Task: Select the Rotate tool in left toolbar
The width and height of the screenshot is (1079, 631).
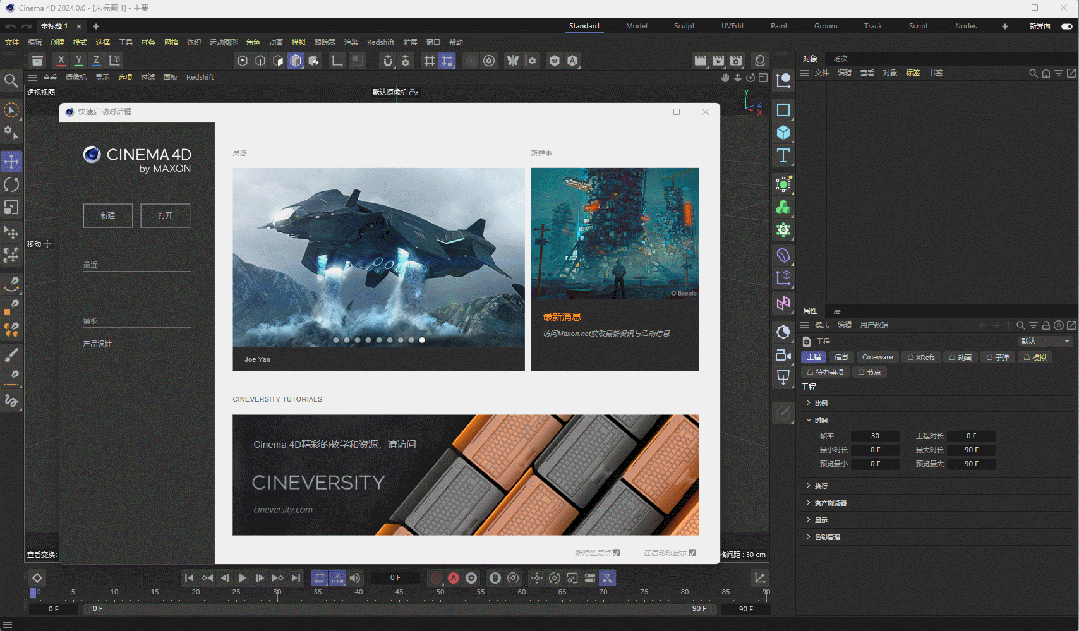Action: pos(12,184)
